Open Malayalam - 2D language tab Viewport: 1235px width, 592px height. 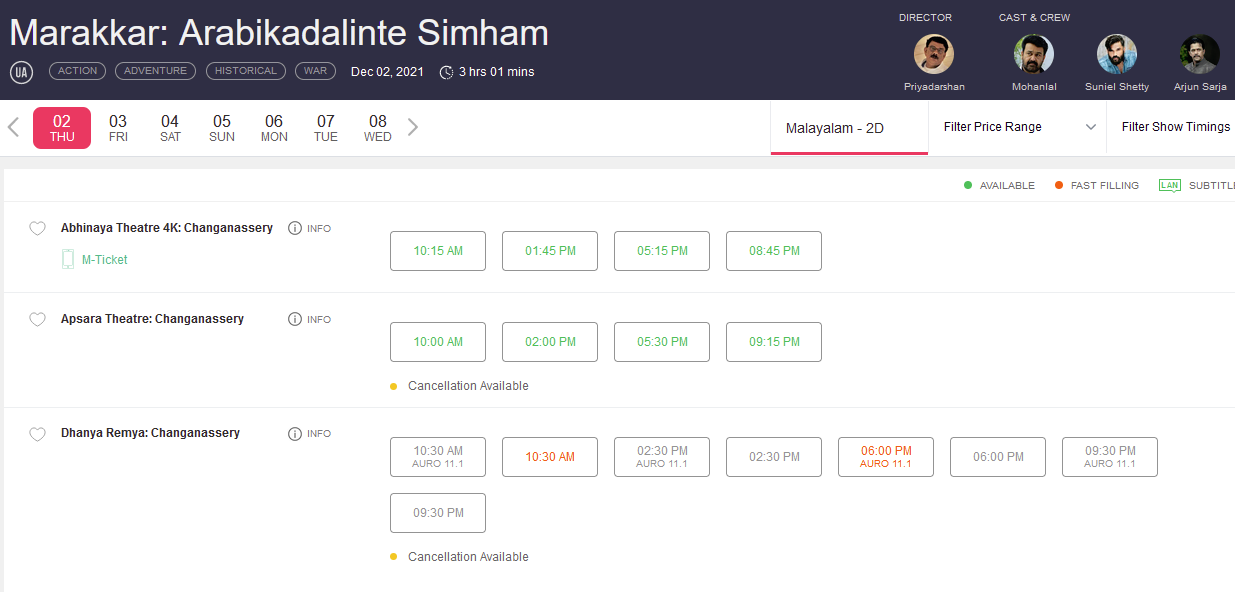[849, 128]
